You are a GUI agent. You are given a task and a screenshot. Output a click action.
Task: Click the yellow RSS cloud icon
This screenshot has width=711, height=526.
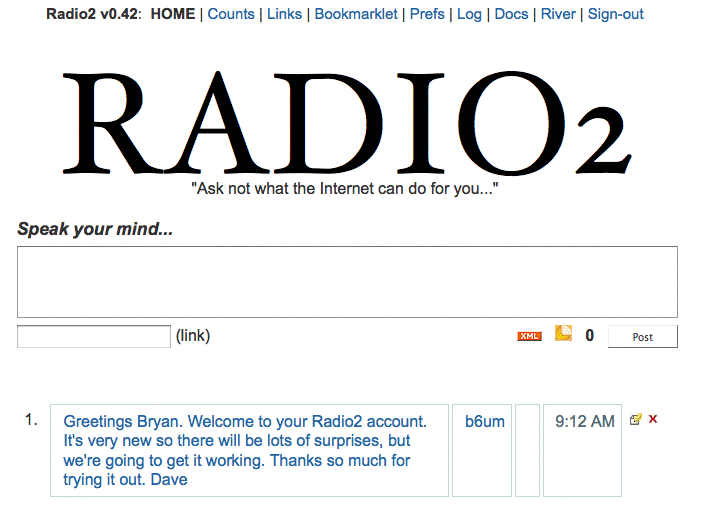[x=563, y=333]
